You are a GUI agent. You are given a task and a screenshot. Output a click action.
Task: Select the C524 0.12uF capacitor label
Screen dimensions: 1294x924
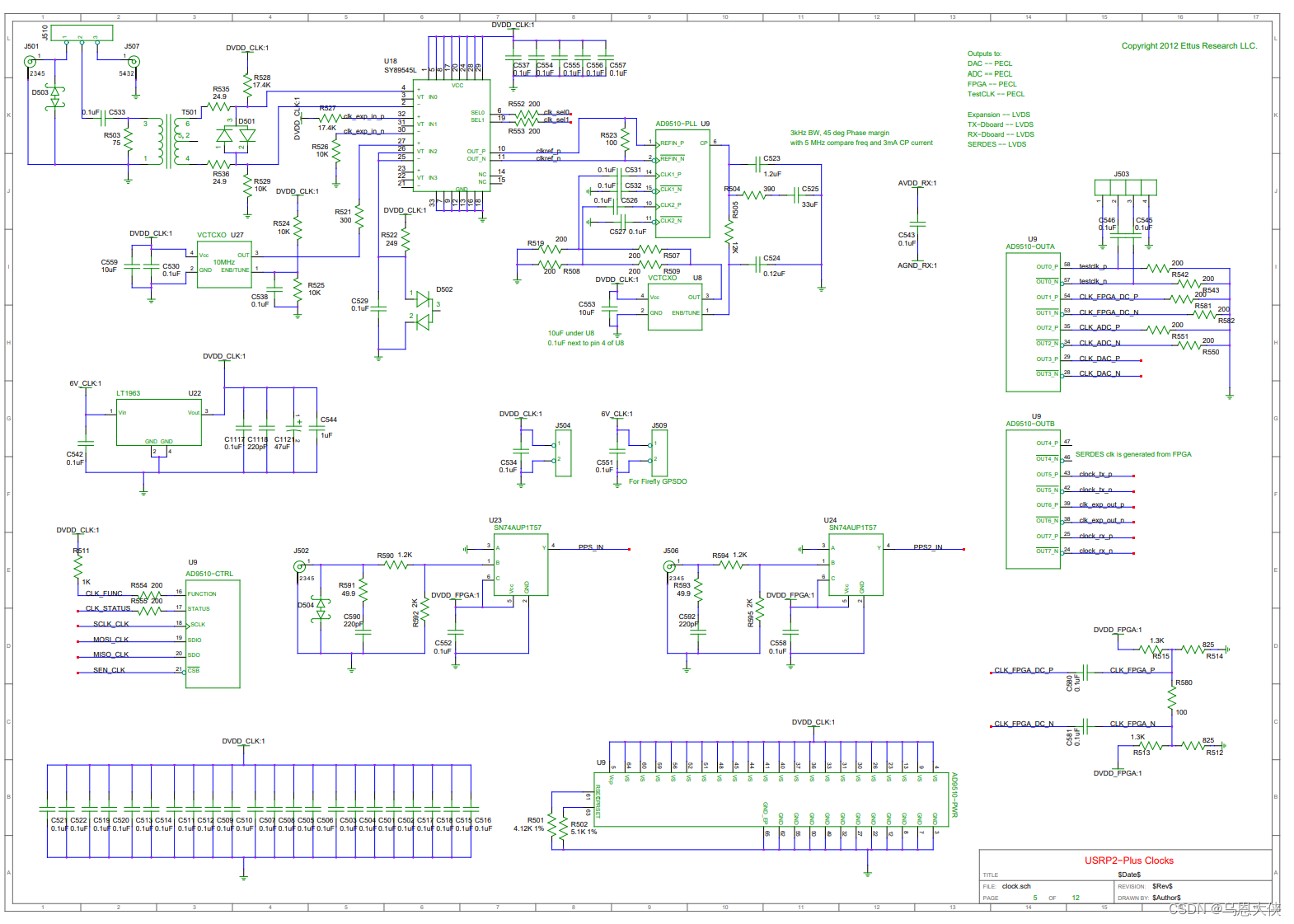[774, 265]
